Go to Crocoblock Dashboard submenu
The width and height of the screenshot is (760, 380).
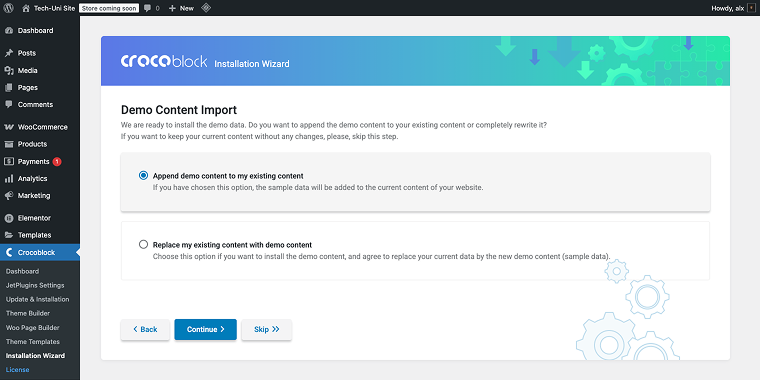(x=22, y=271)
